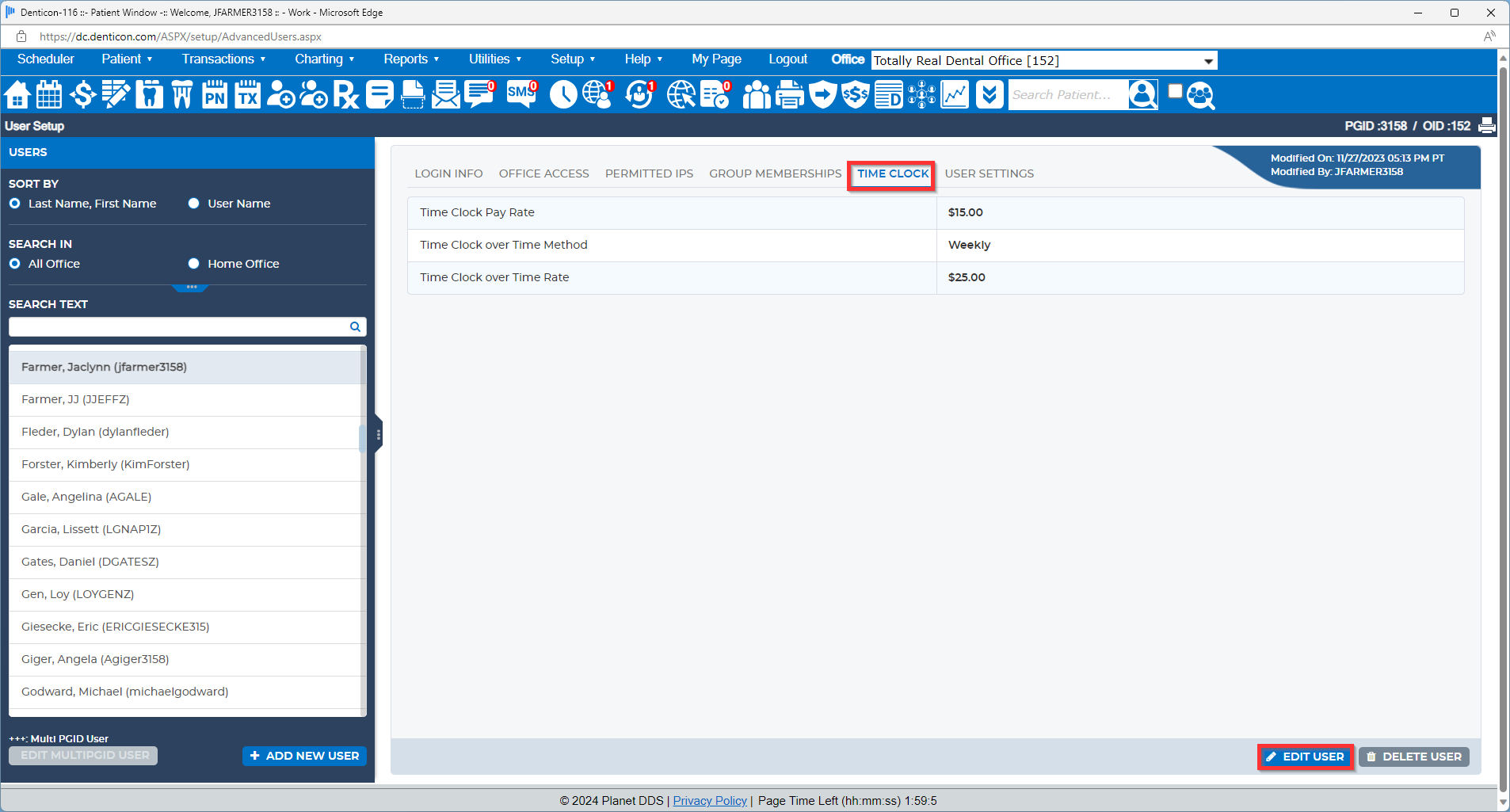This screenshot has height=812, width=1510.
Task: Open the time clock icon
Action: tap(563, 95)
